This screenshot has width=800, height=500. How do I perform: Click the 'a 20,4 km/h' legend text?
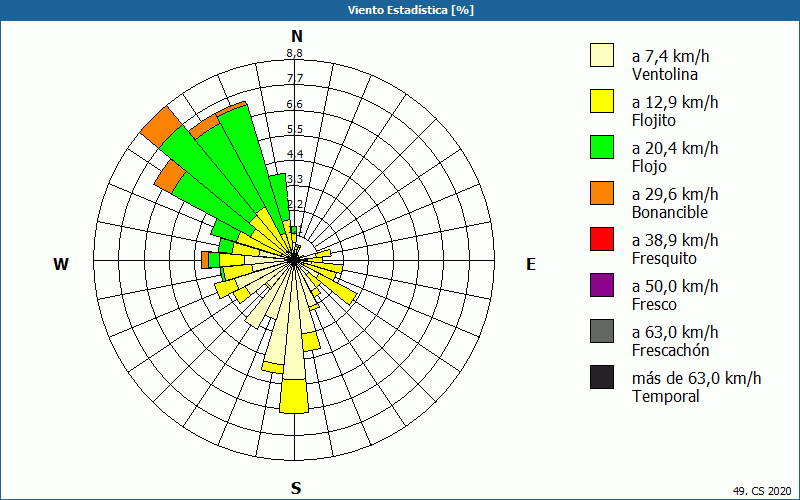click(x=674, y=148)
